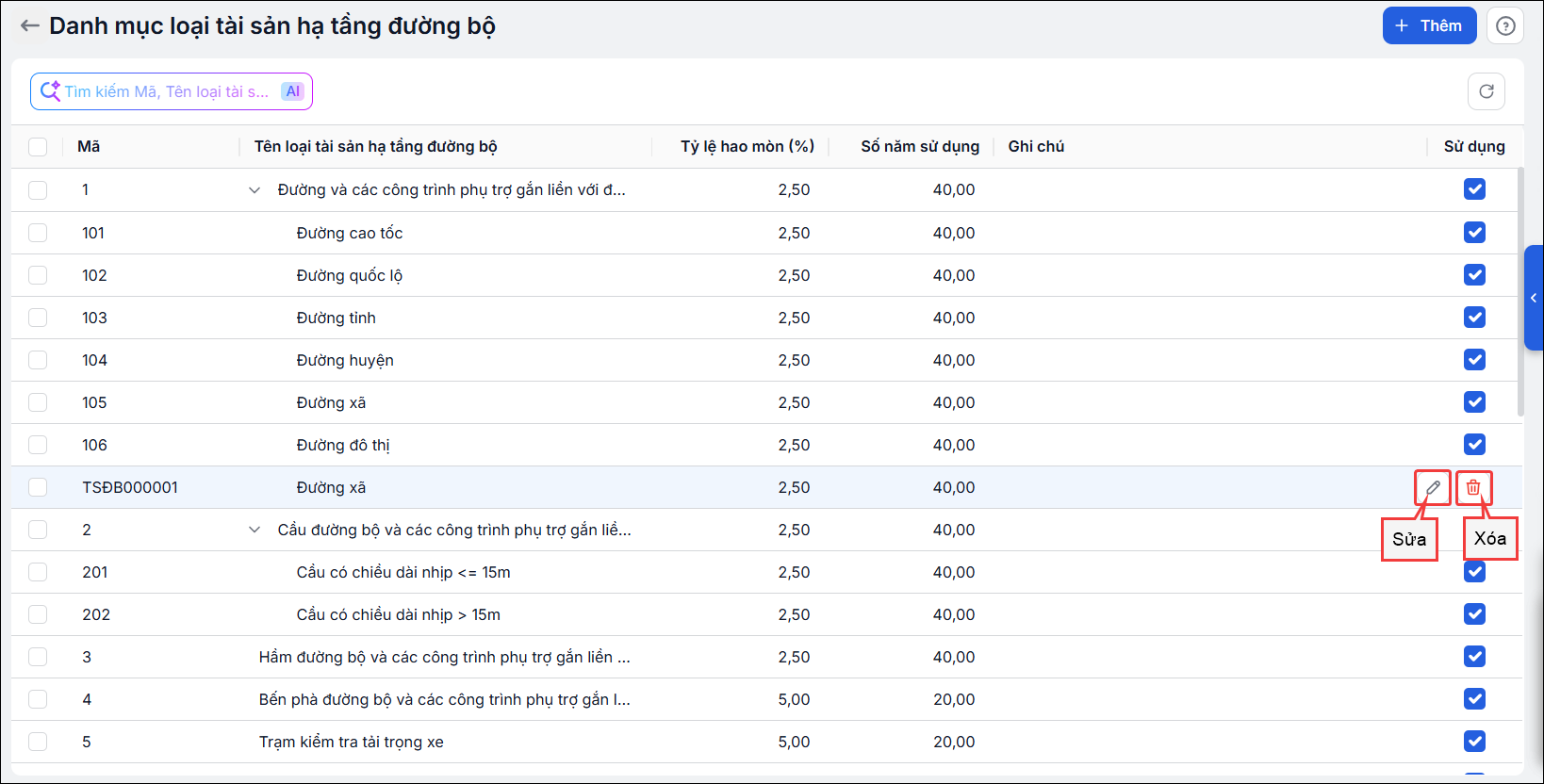1544x784 pixels.
Task: Select Hầm đường bộ và các công trình row
Action: tap(767, 657)
